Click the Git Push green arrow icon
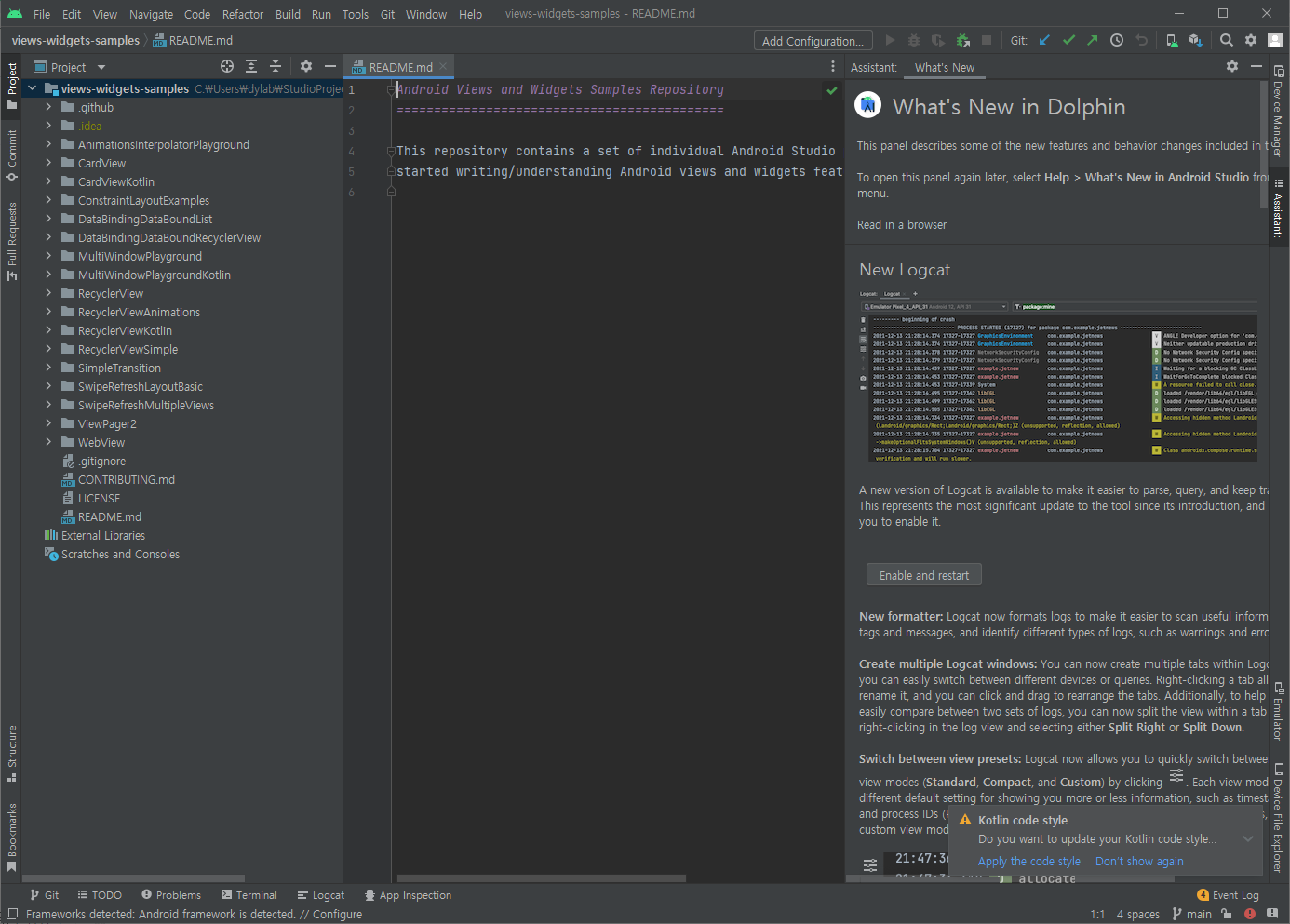 tap(1093, 40)
